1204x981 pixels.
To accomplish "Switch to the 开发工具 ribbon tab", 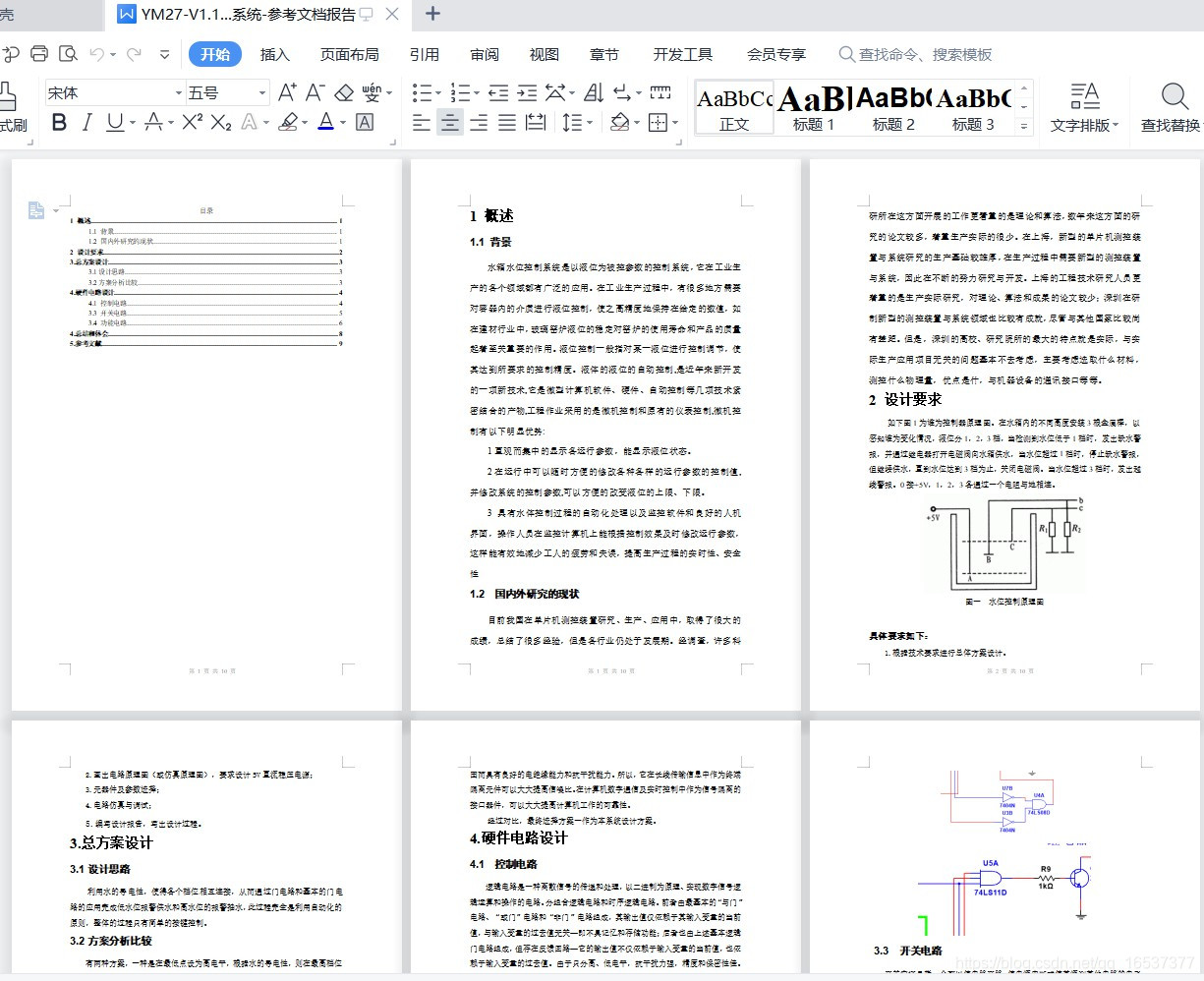I will [x=683, y=54].
